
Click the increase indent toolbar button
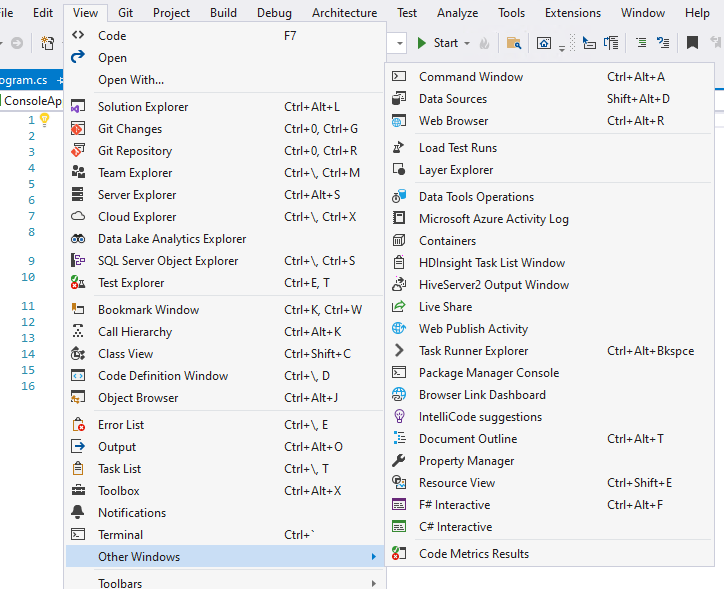click(640, 43)
